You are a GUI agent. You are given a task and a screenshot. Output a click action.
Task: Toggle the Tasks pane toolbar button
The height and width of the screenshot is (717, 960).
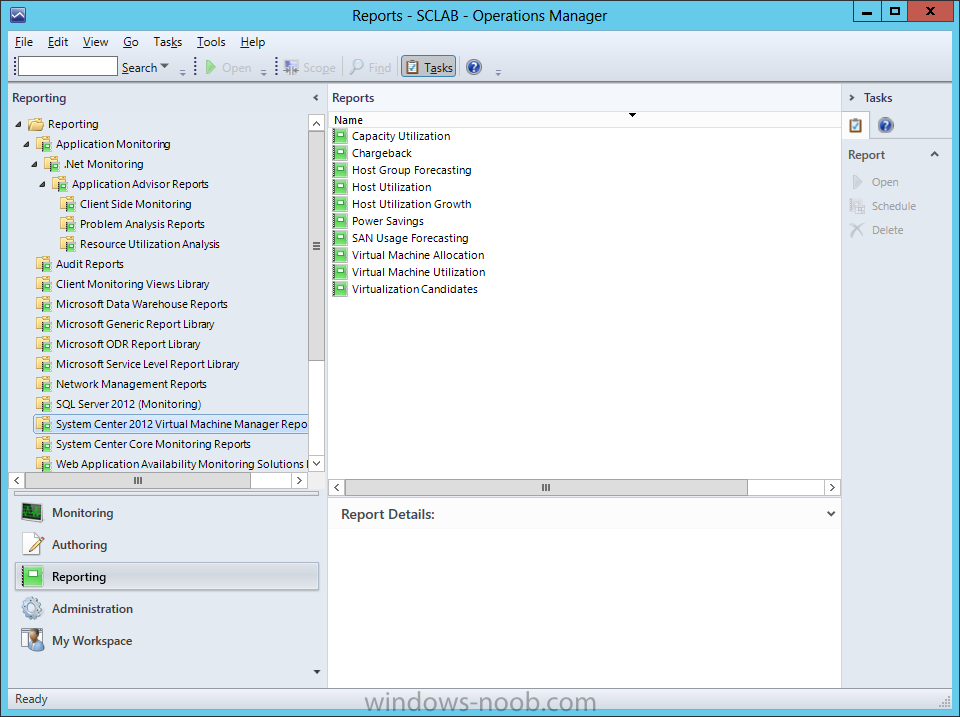429,67
